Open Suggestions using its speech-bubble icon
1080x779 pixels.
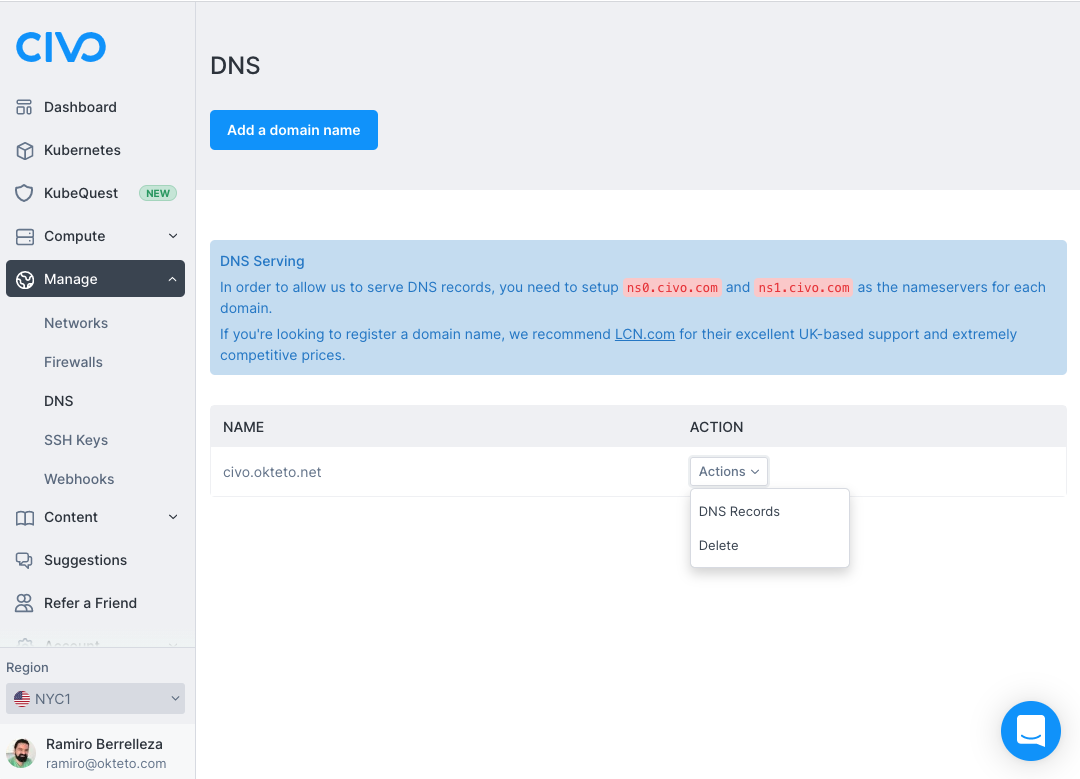24,560
